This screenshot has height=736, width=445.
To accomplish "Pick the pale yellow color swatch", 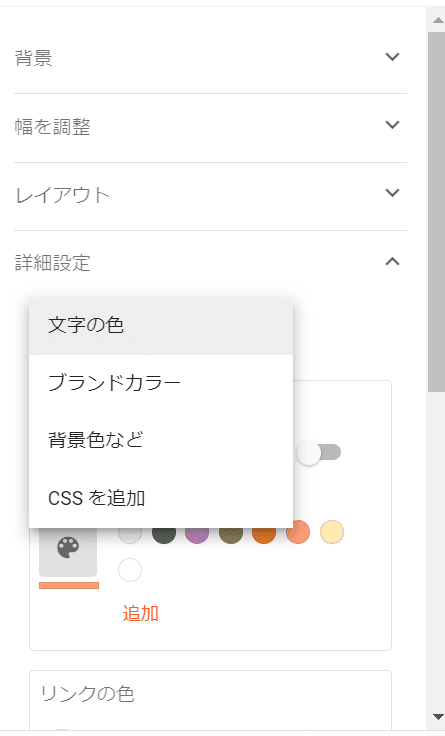I will click(x=332, y=532).
